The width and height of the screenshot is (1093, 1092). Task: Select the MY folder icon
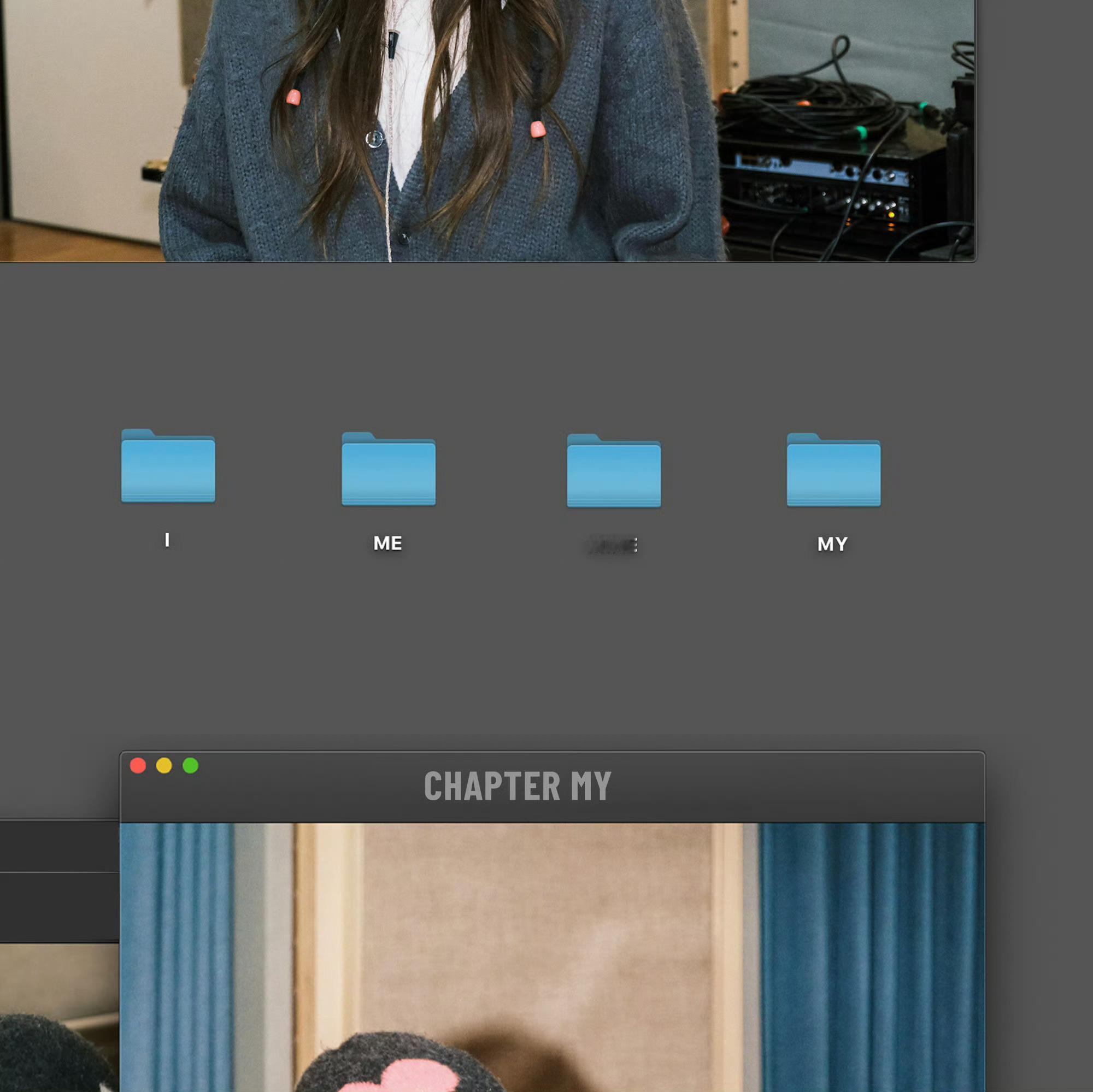point(833,470)
